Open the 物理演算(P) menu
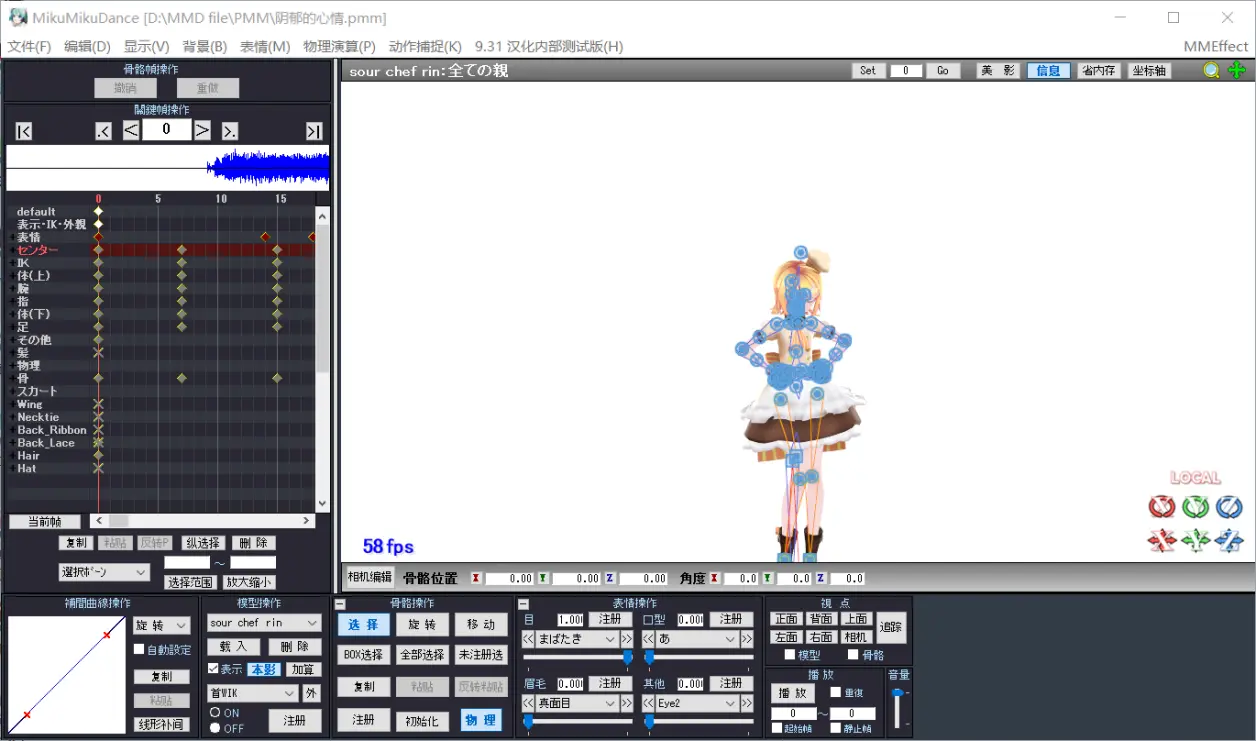1256x741 pixels. [339, 47]
